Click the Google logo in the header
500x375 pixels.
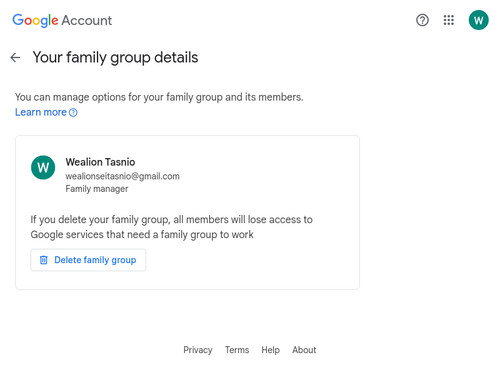[35, 20]
